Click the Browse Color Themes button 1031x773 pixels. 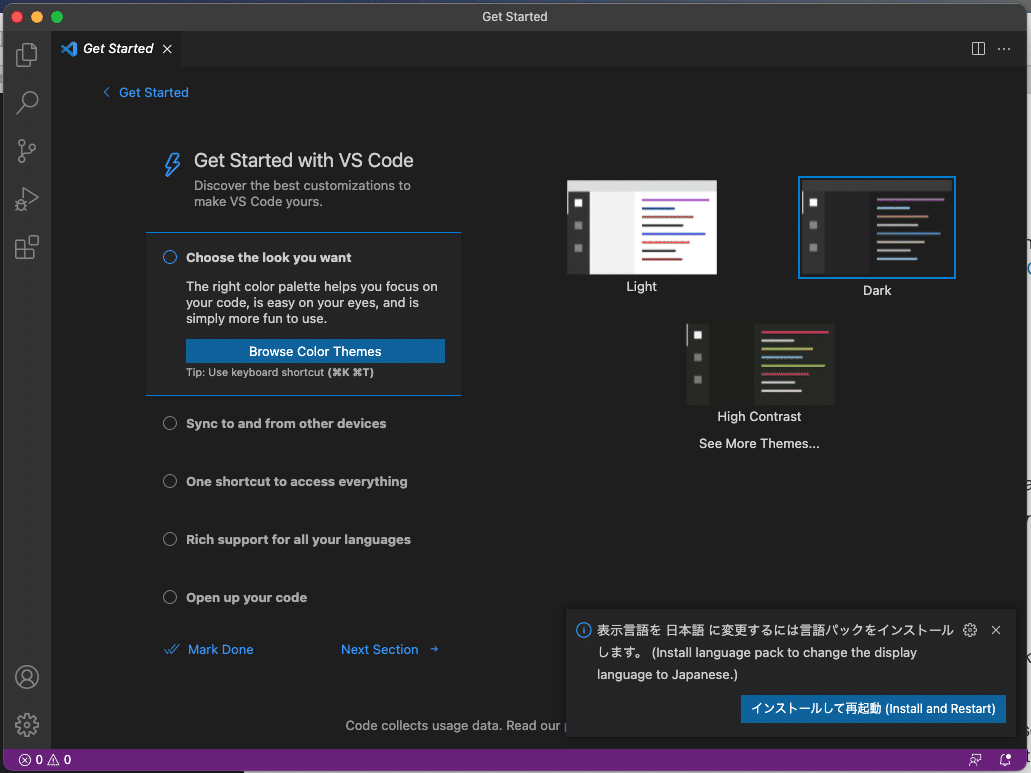(x=315, y=351)
